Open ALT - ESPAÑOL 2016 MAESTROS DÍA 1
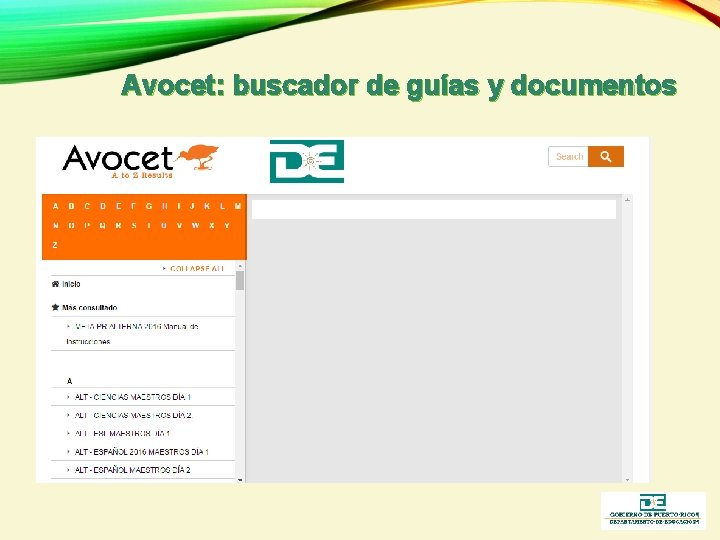The height and width of the screenshot is (540, 720). [x=141, y=452]
